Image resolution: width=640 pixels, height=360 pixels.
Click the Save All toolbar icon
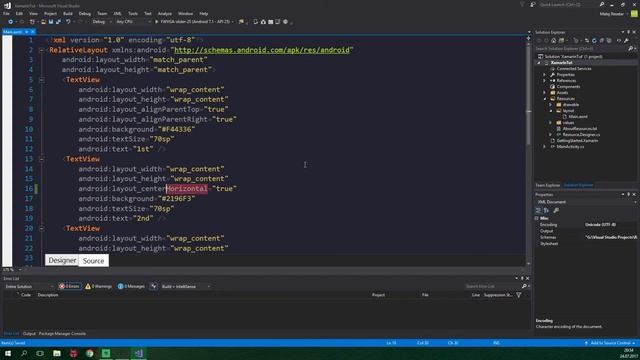(x=58, y=22)
